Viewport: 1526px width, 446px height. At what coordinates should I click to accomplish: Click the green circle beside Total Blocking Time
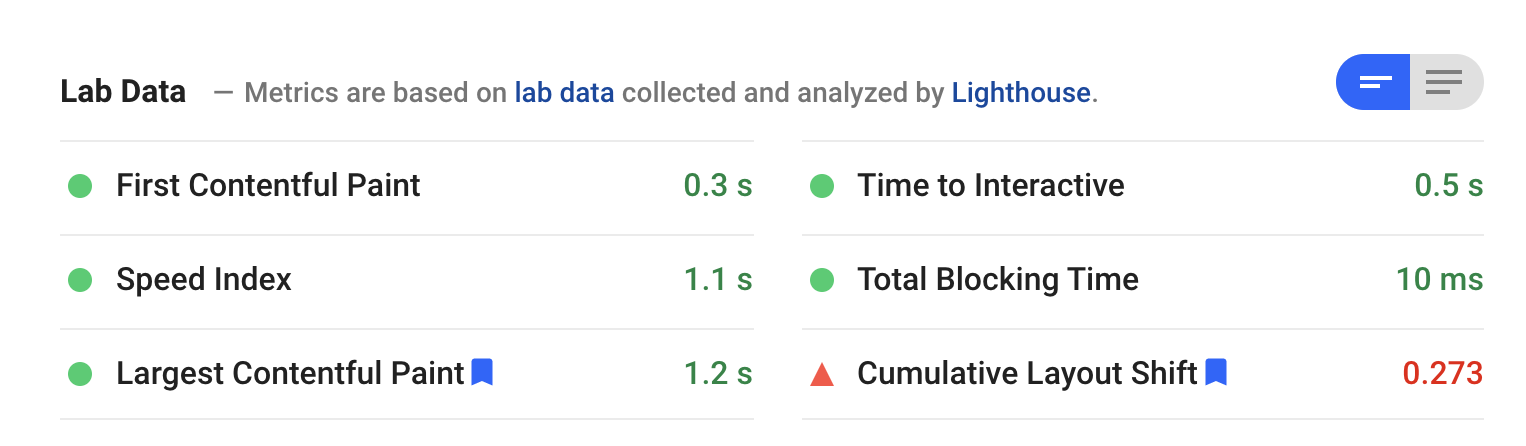click(822, 280)
